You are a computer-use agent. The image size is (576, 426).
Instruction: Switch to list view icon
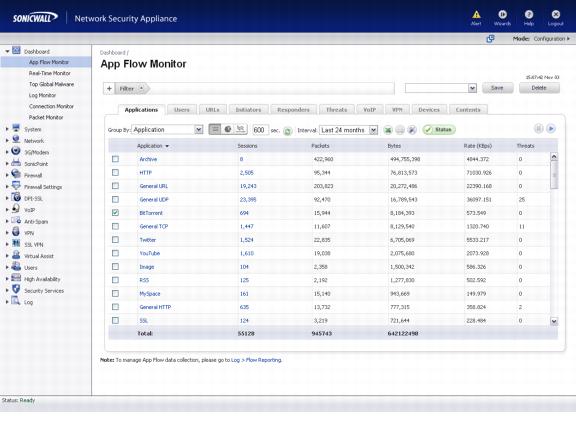click(x=215, y=129)
